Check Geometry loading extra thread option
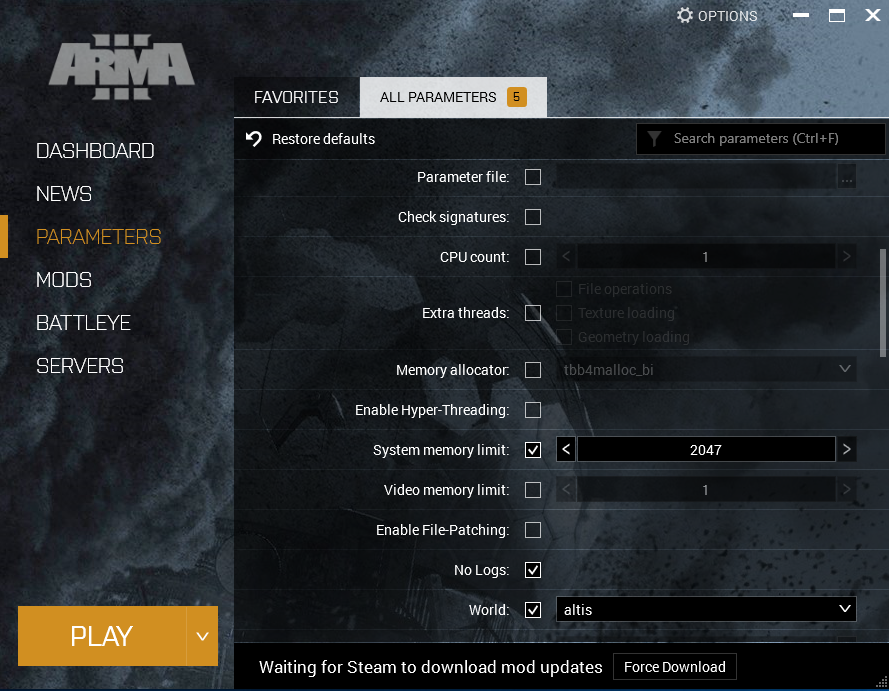The image size is (889, 691). (x=564, y=337)
